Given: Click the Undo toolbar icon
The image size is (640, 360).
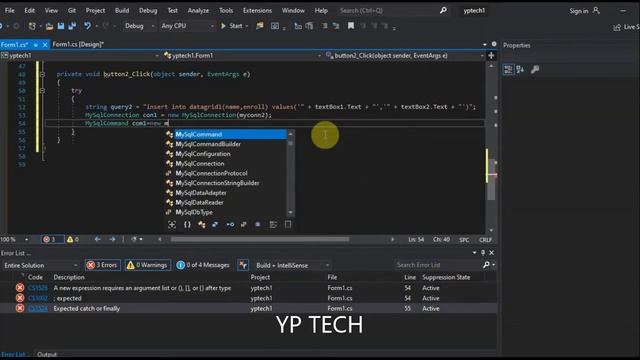Looking at the screenshot, I should click(x=87, y=26).
